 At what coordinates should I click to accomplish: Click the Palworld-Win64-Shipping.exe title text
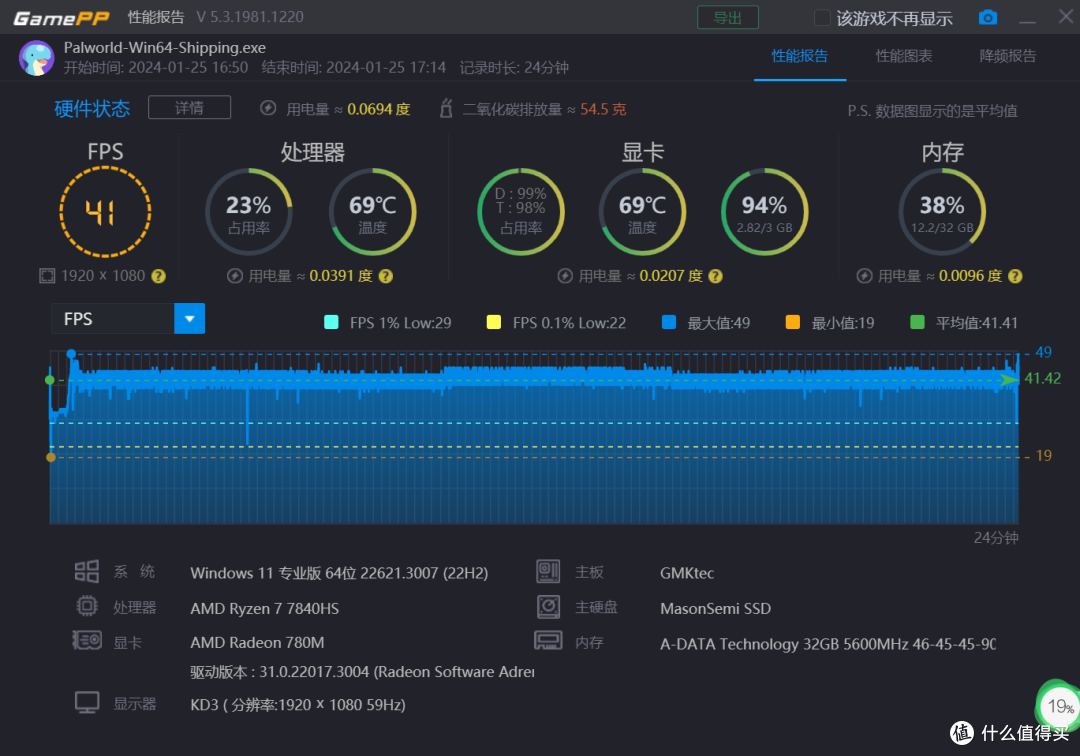[165, 48]
